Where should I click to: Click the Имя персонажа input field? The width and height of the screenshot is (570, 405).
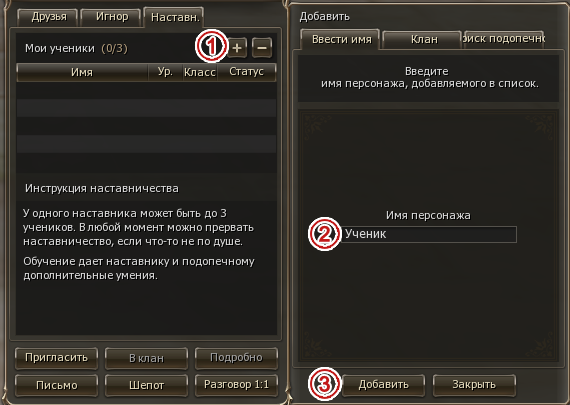[429, 234]
